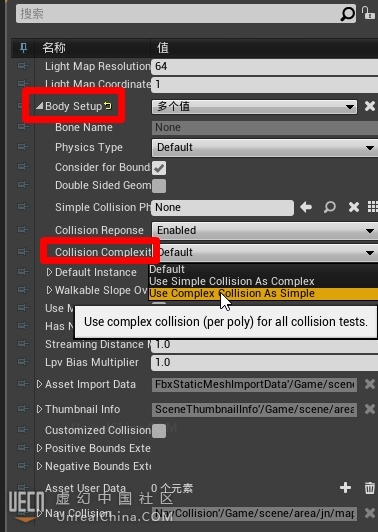Open the Collision Complexity dropdown
The height and width of the screenshot is (532, 378).
(x=266, y=252)
